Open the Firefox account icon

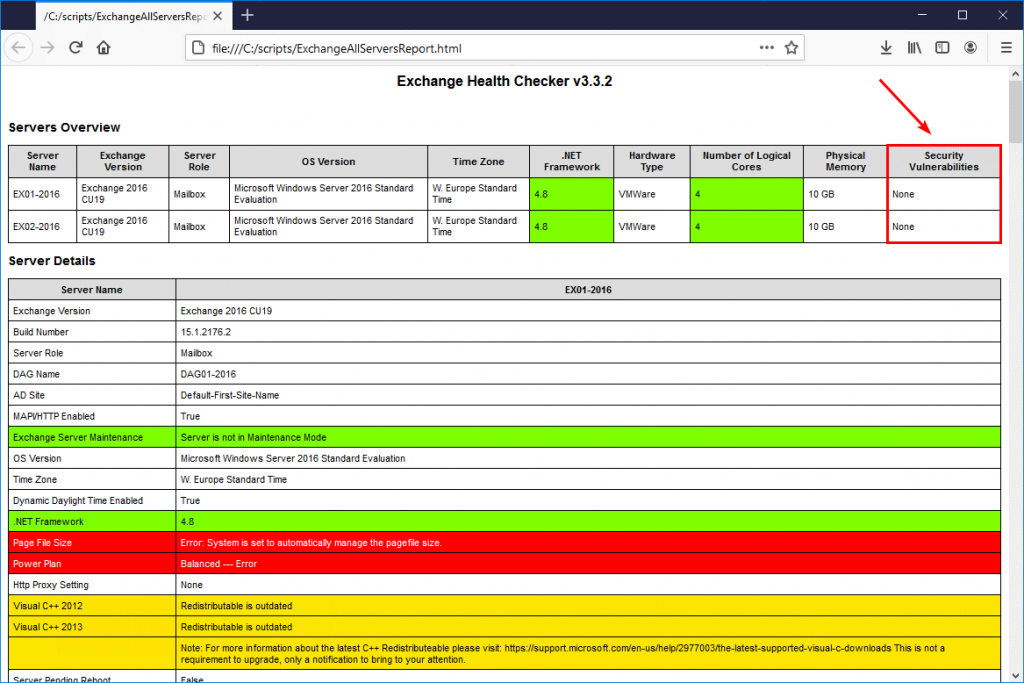970,48
